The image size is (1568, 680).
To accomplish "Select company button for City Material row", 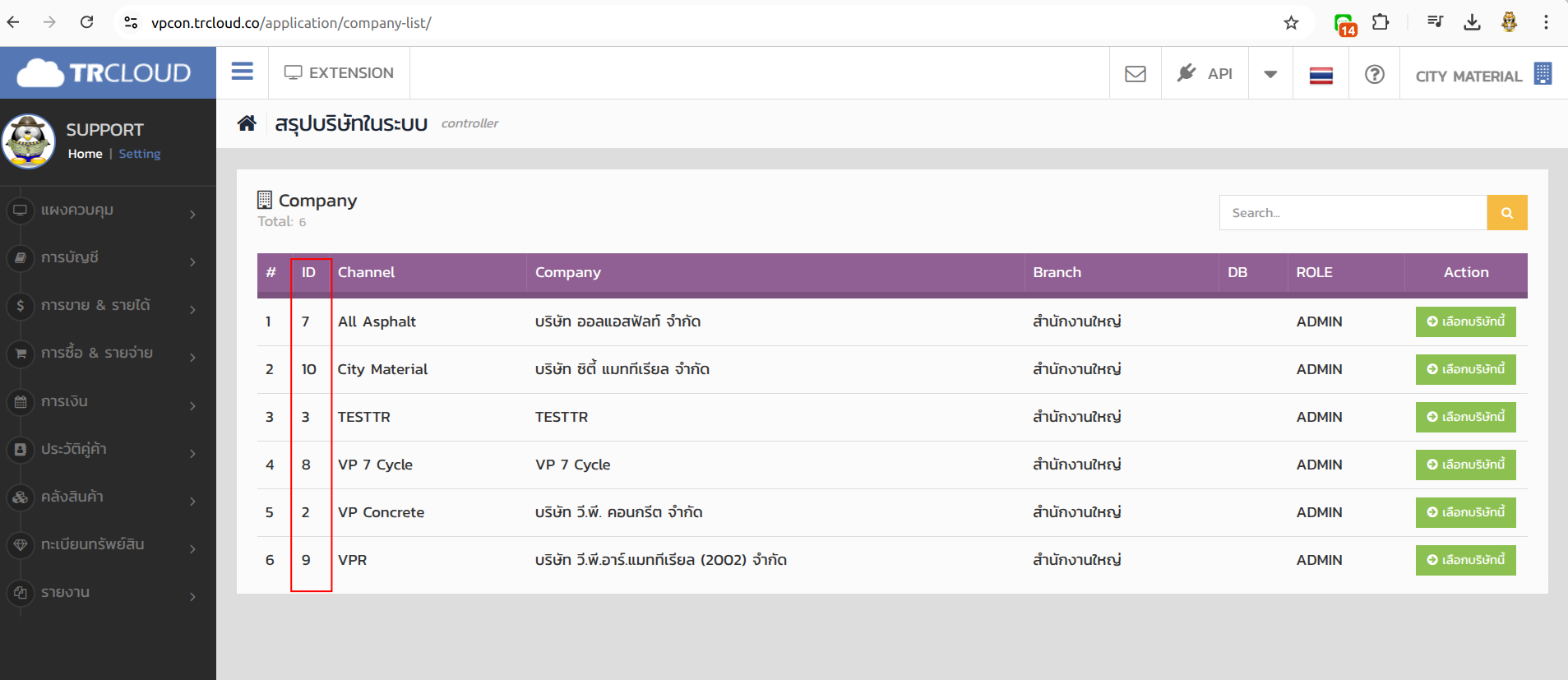I will pos(1465,369).
